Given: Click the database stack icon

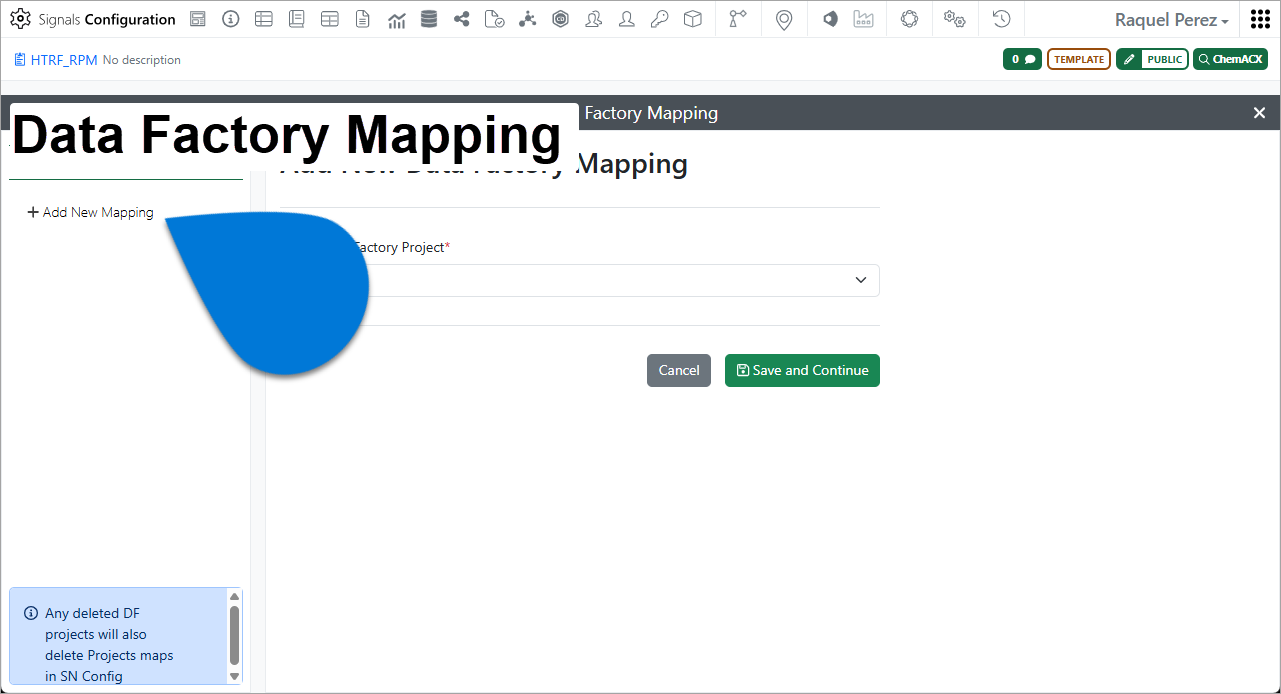Looking at the screenshot, I should click(429, 19).
